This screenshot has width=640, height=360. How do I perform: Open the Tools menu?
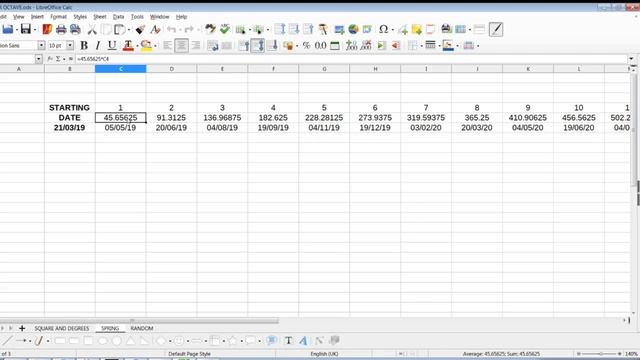[x=137, y=17]
